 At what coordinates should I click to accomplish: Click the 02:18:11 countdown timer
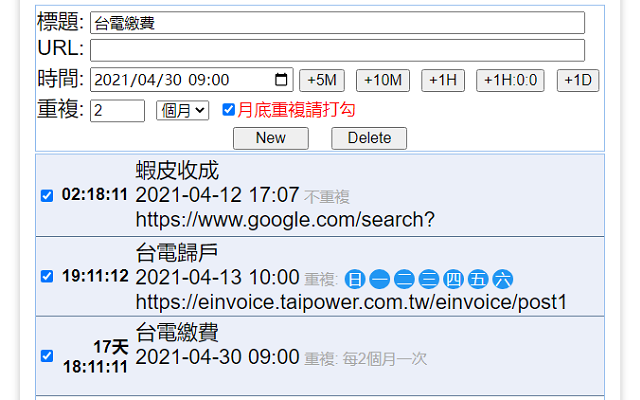95,195
